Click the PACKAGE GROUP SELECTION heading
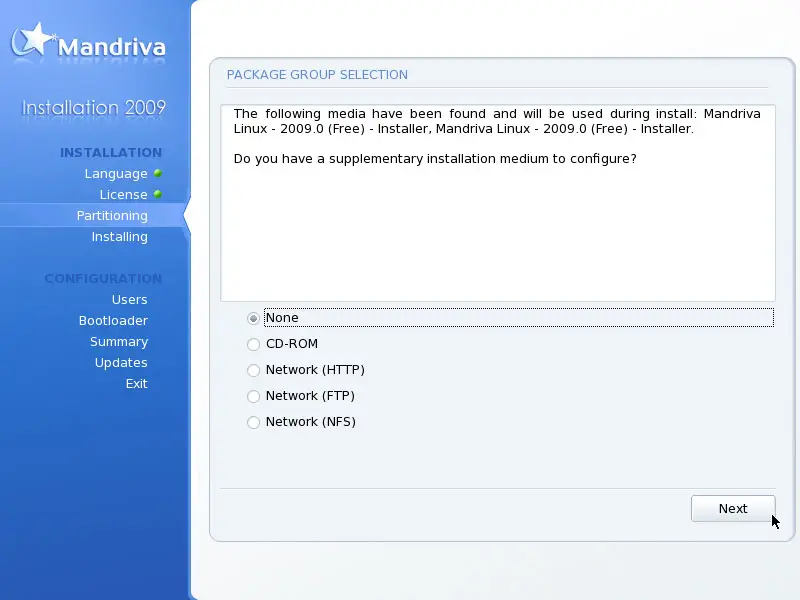Screen dimensions: 800x600 pyautogui.click(x=317, y=74)
